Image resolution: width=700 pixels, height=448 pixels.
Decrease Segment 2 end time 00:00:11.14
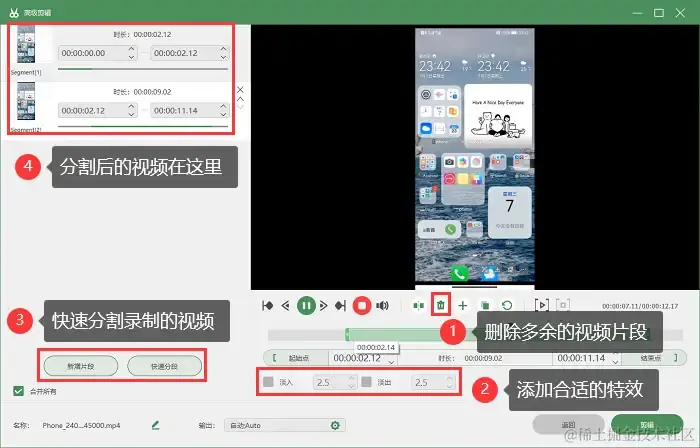click(x=223, y=115)
